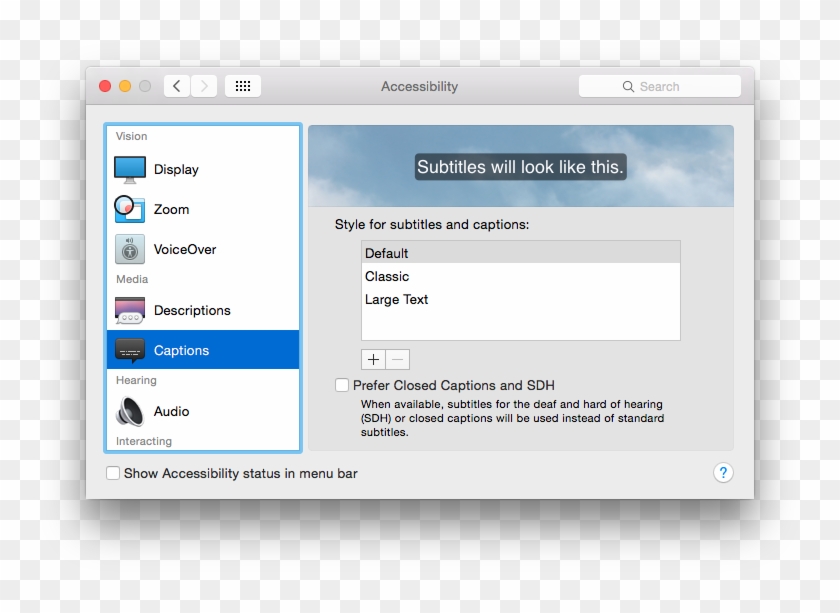Open the Display label in sidebar

click(x=176, y=170)
